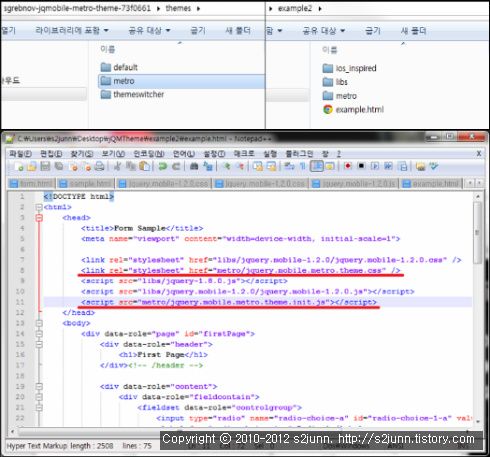The image size is (490, 457).
Task: Collapse the fieldset fold marker on line 21
Action: click(39, 407)
